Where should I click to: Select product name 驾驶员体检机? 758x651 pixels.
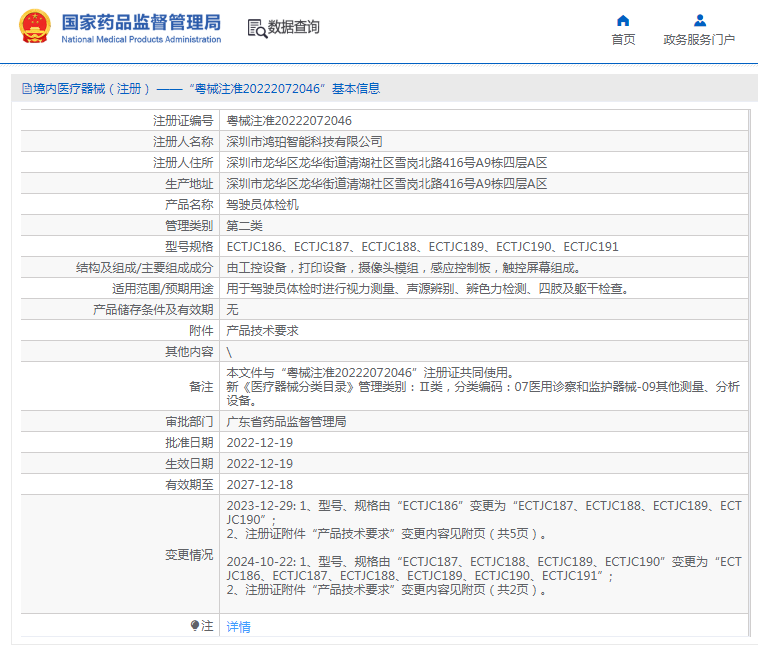click(262, 205)
